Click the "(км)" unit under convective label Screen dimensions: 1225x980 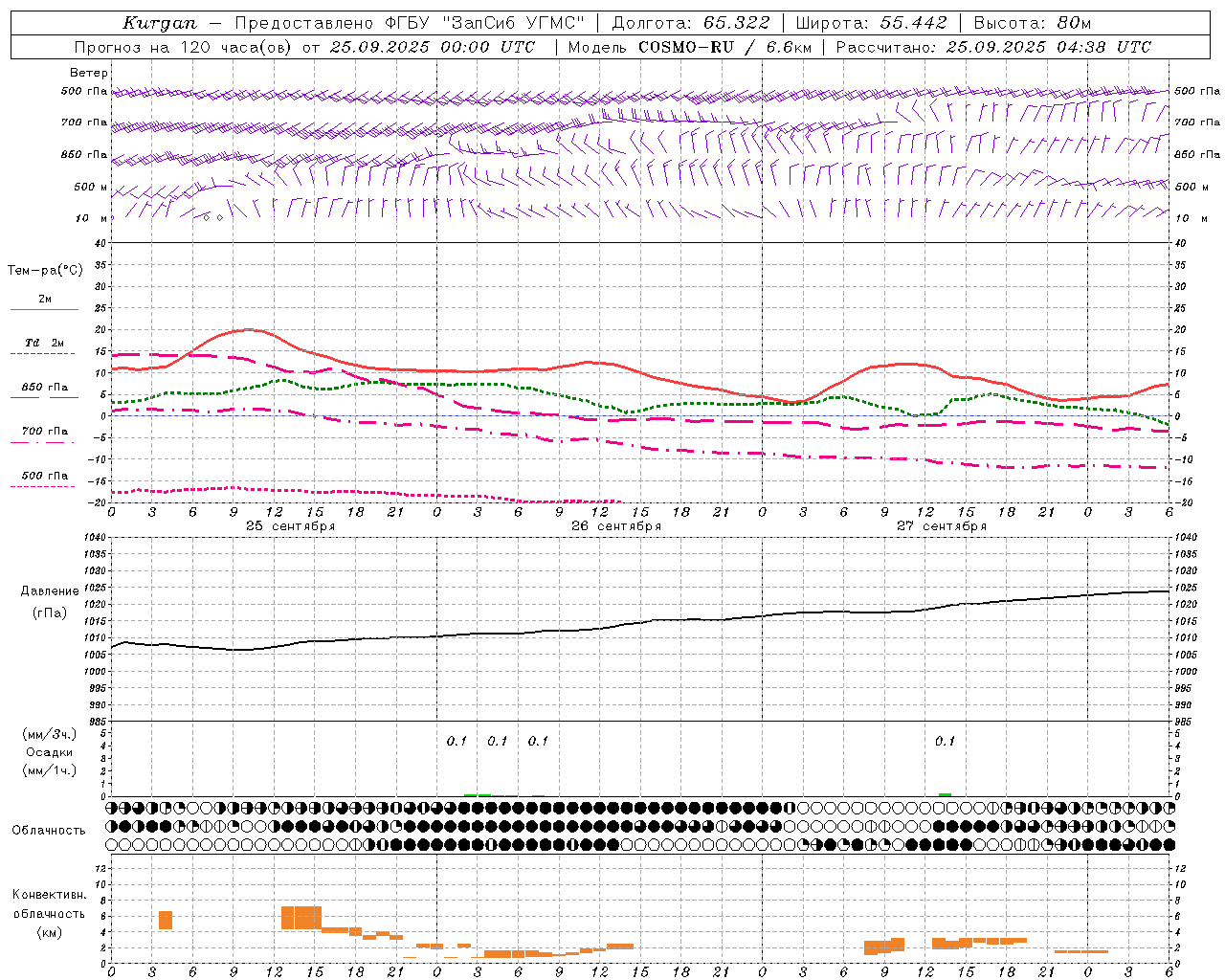coord(49,932)
